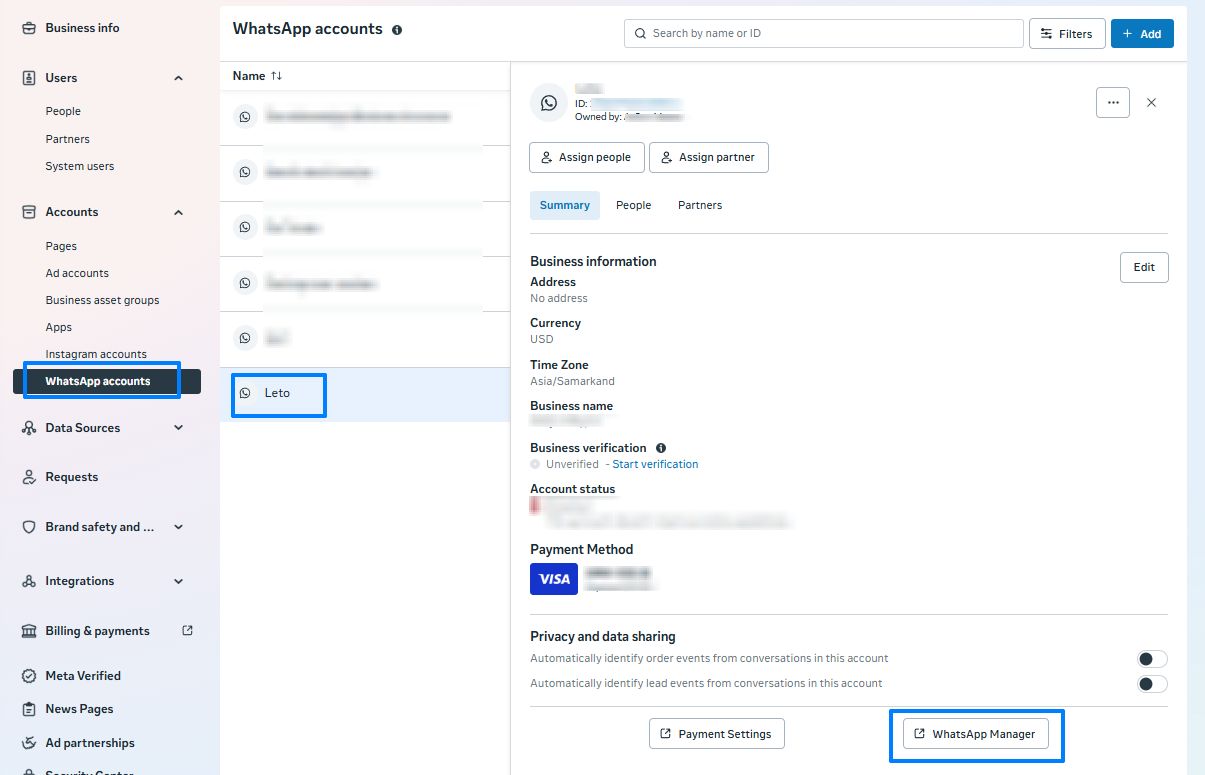This screenshot has height=775, width=1205.
Task: Click the Business verification info icon
Action: coord(661,448)
